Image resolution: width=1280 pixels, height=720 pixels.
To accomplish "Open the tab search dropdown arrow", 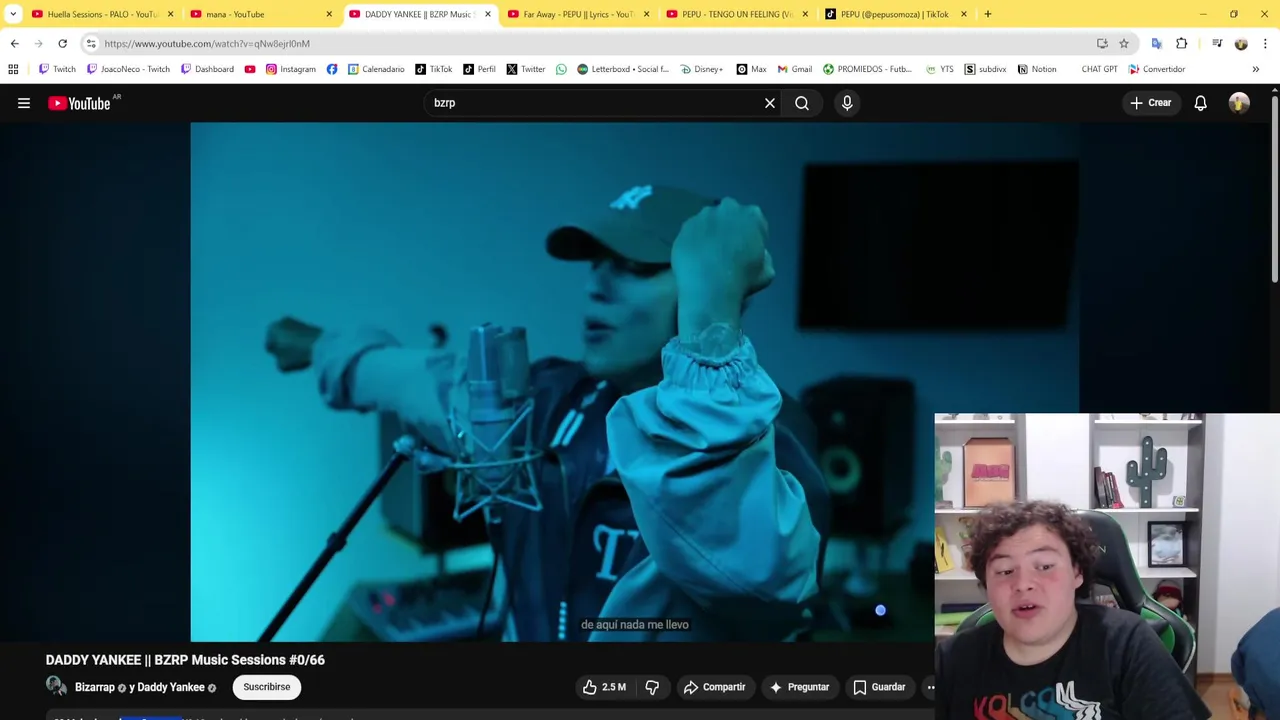I will [13, 14].
